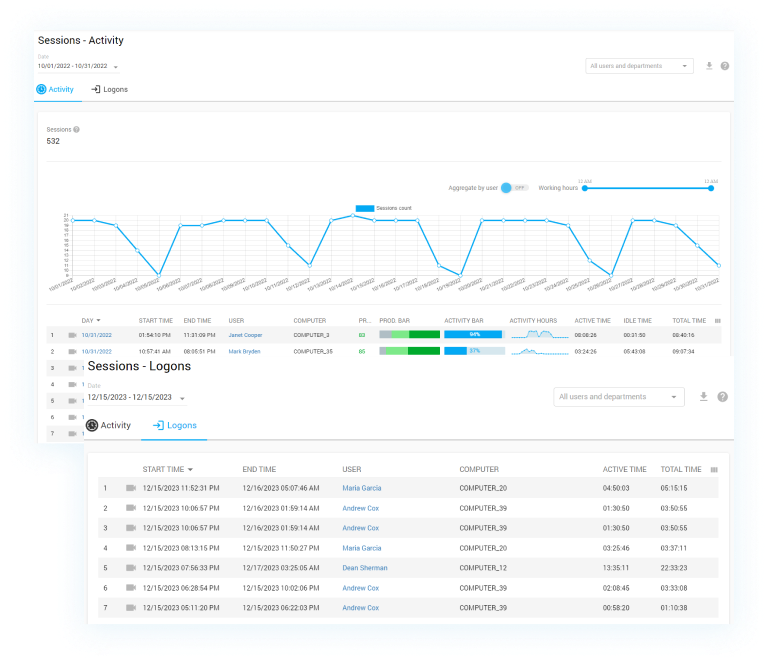768x663 pixels.
Task: Open Mark Bryden user link
Action: click(245, 351)
